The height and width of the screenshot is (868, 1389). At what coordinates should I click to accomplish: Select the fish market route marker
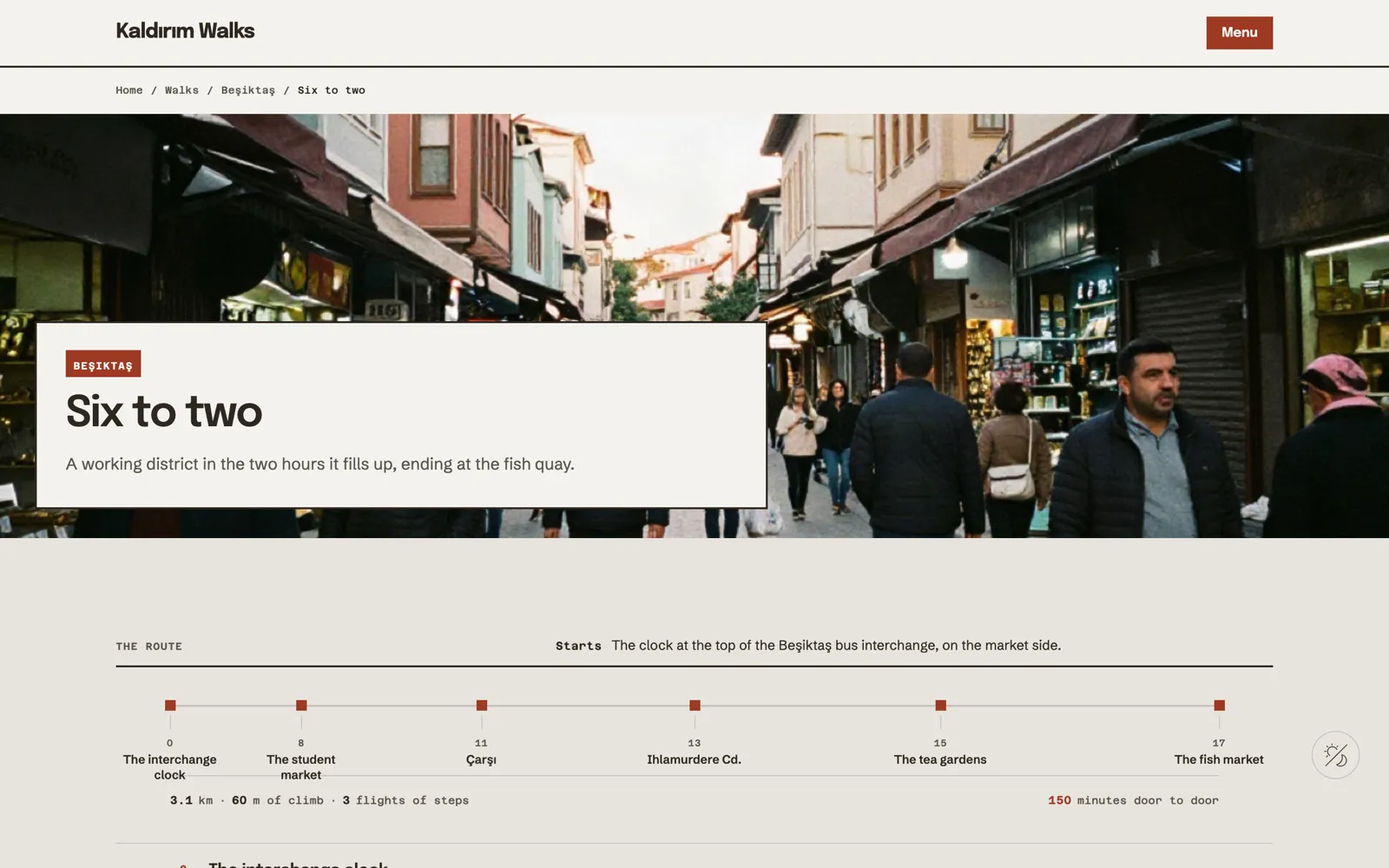1219,706
